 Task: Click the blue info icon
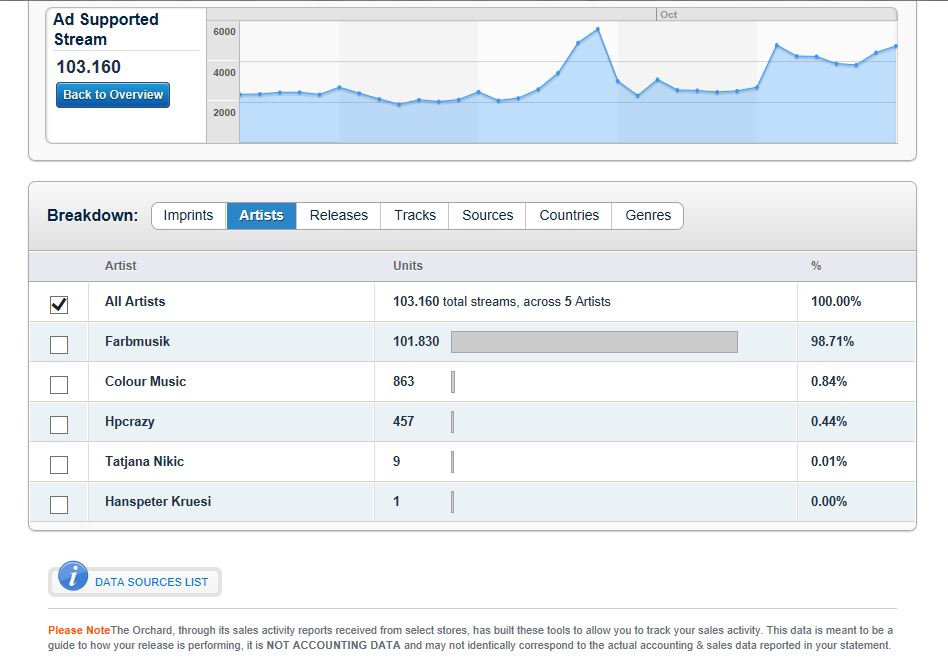(x=73, y=576)
